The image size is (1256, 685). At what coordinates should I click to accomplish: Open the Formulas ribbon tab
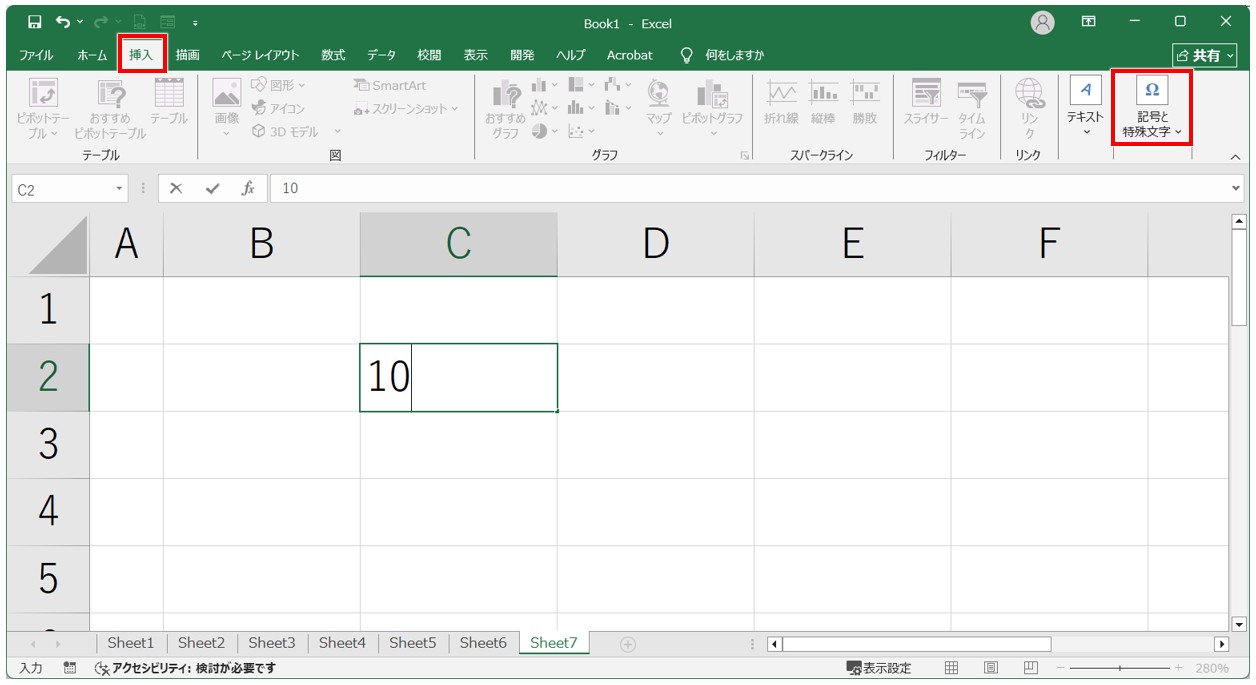[x=333, y=55]
